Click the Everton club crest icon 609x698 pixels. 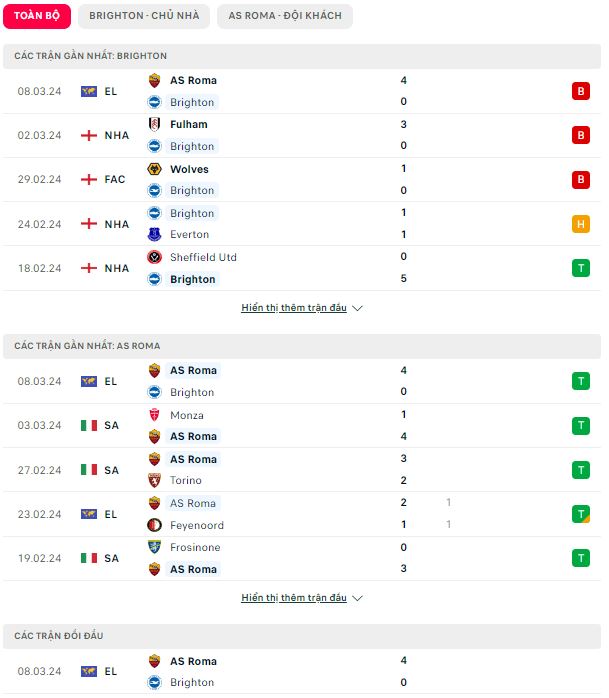point(154,234)
